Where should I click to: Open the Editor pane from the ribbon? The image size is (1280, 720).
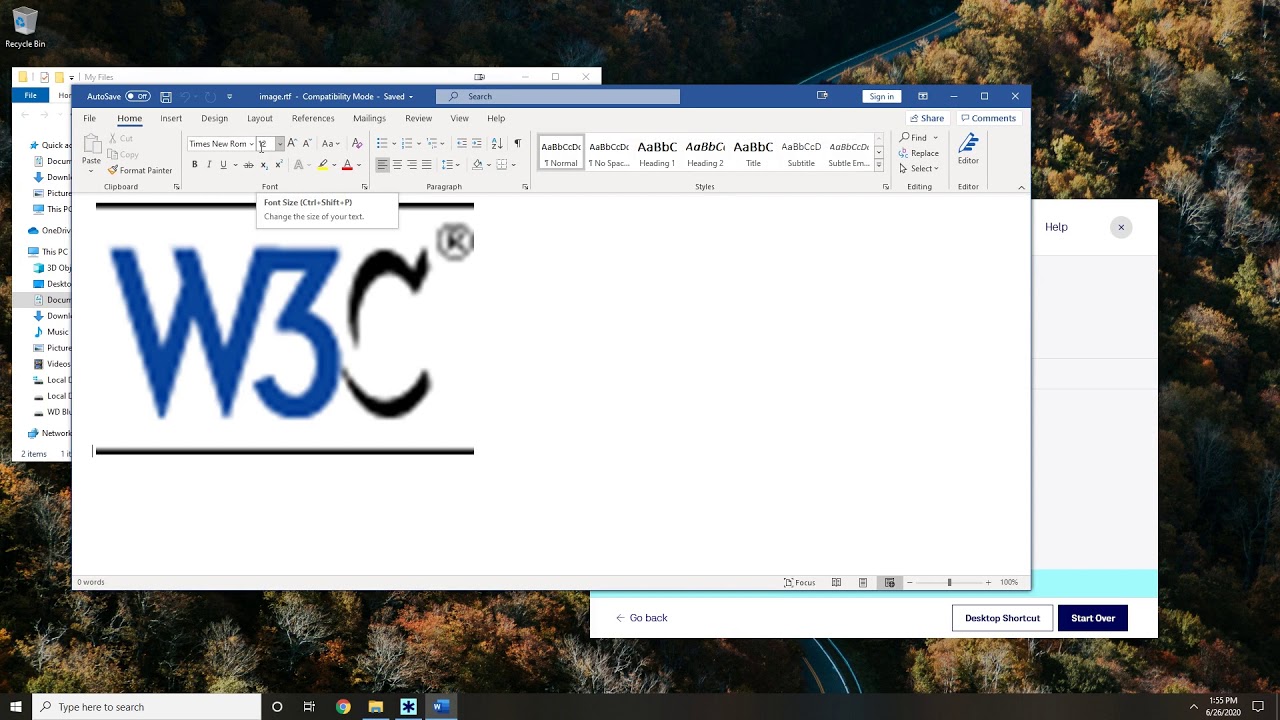[968, 148]
